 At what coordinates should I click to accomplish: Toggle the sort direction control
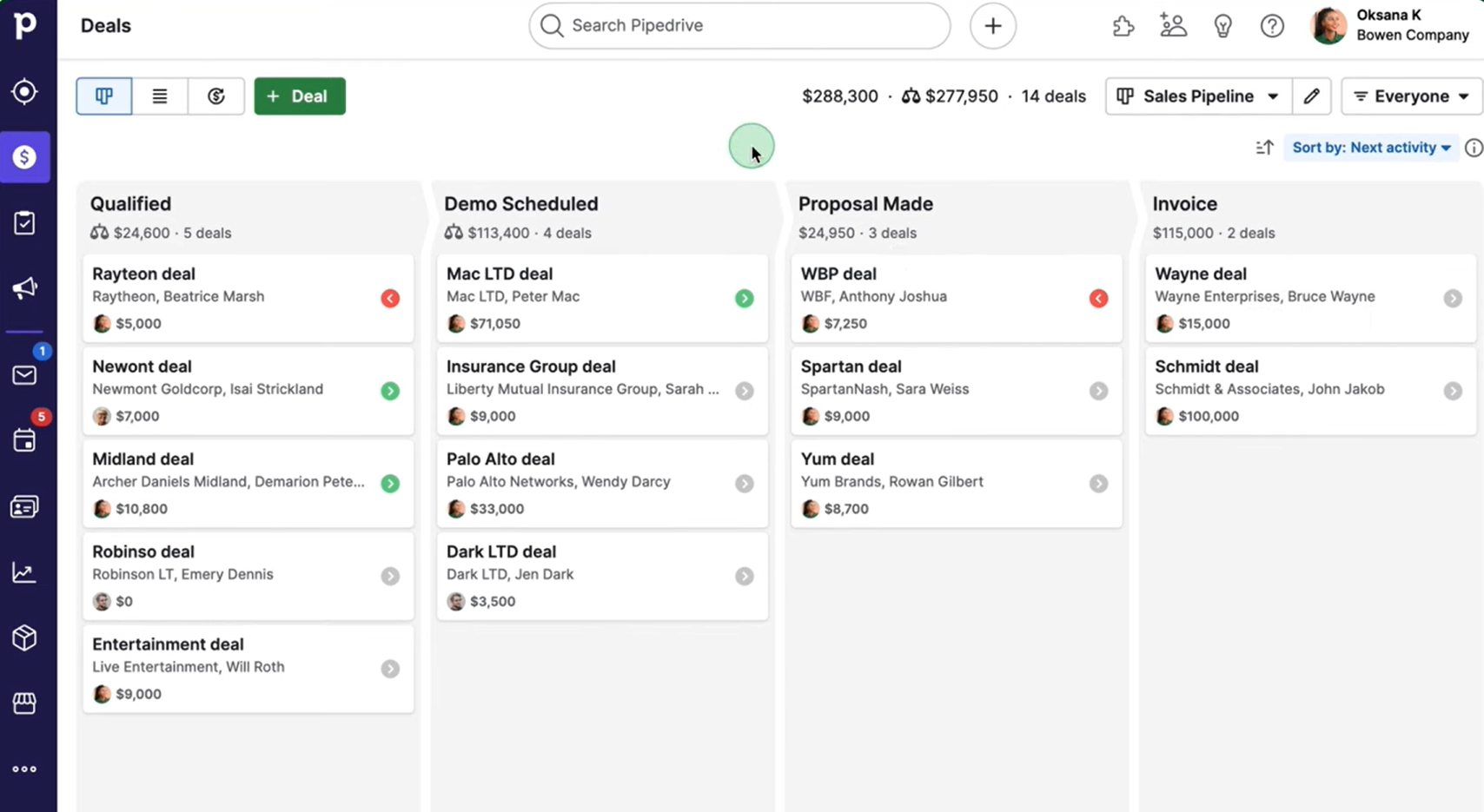coord(1264,148)
